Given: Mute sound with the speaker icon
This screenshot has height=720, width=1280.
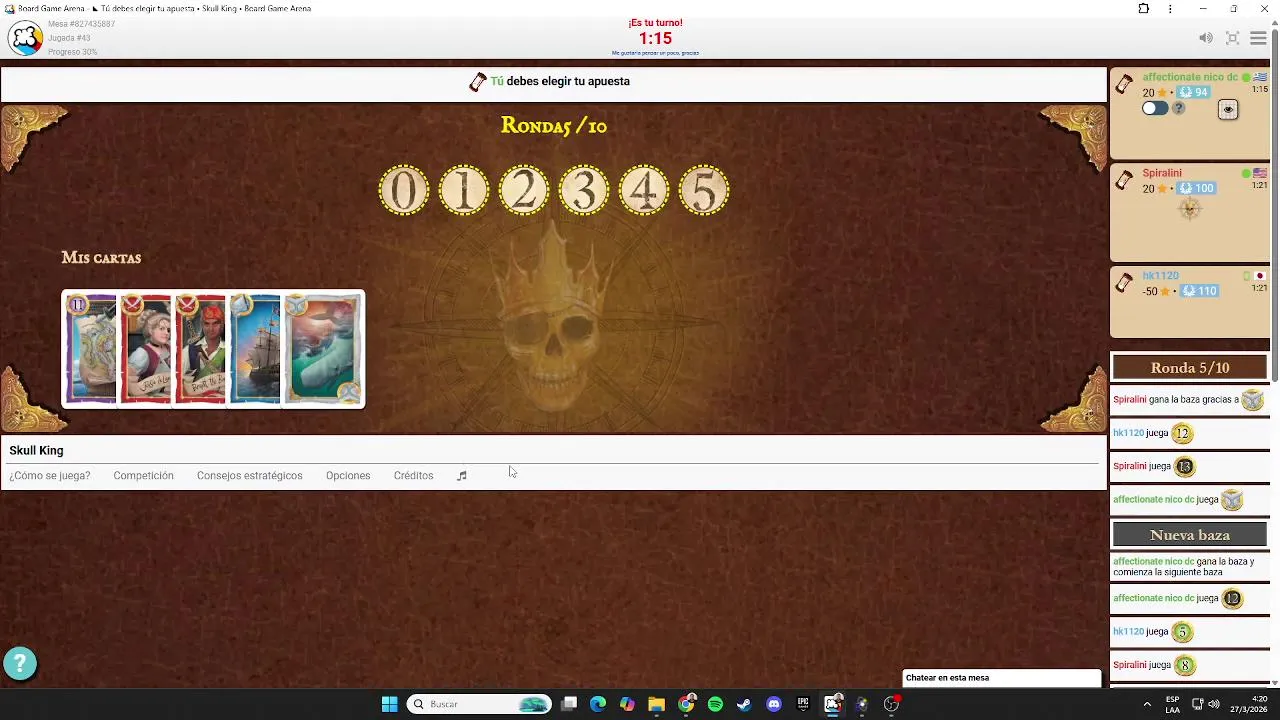Looking at the screenshot, I should (x=1206, y=38).
